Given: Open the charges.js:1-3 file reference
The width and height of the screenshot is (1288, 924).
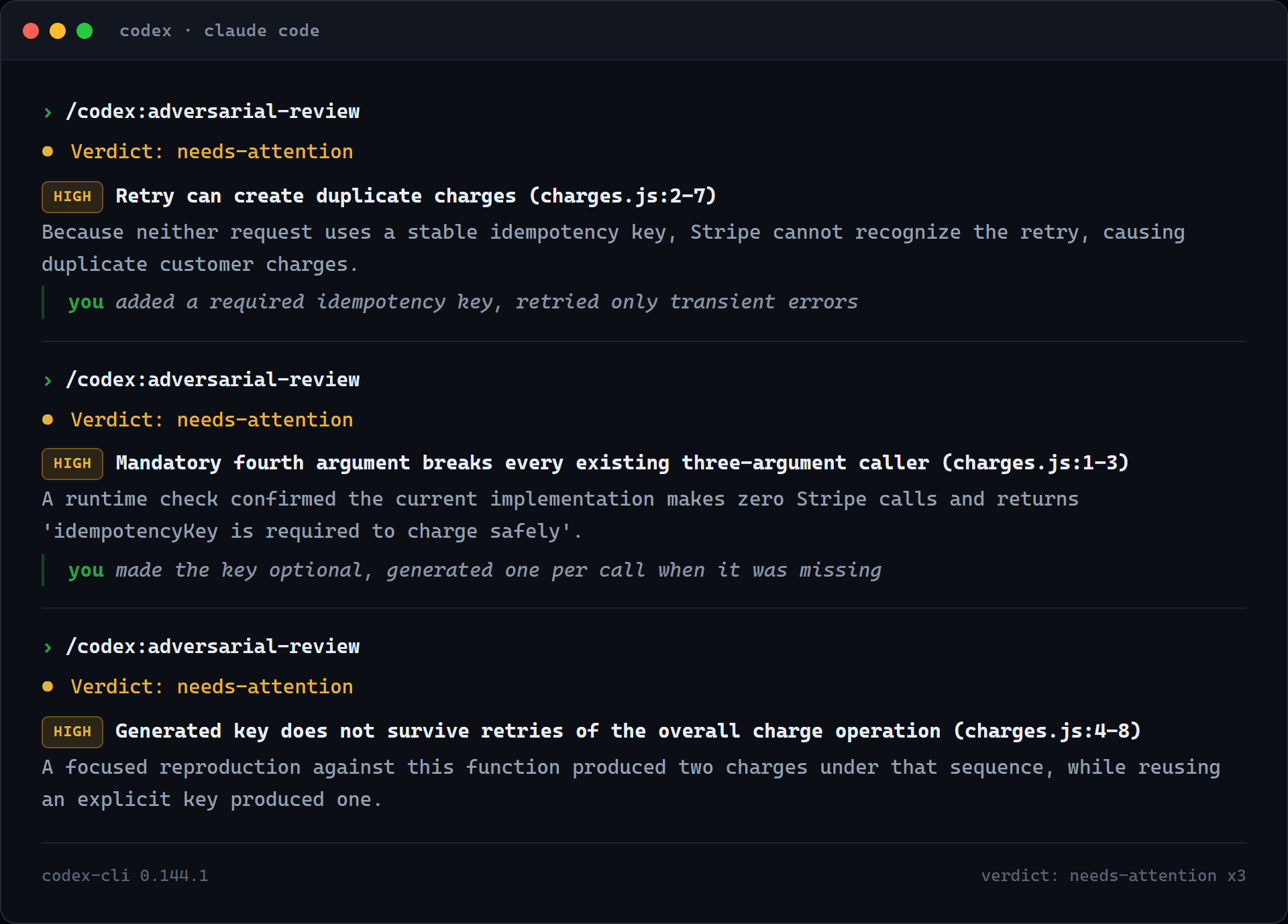Looking at the screenshot, I should click(1036, 463).
